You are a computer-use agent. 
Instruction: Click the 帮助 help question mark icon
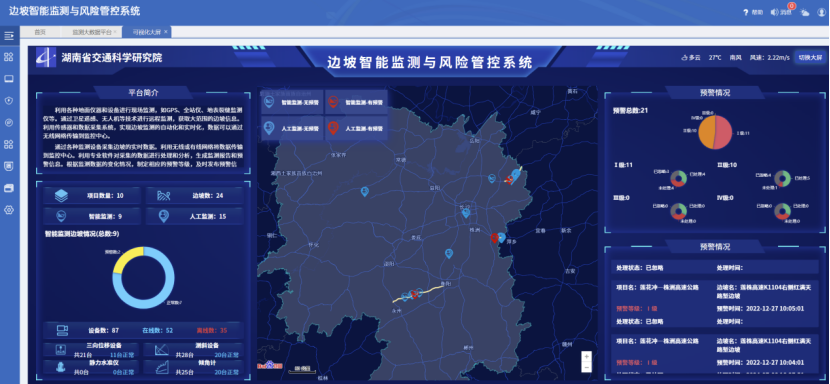(745, 12)
